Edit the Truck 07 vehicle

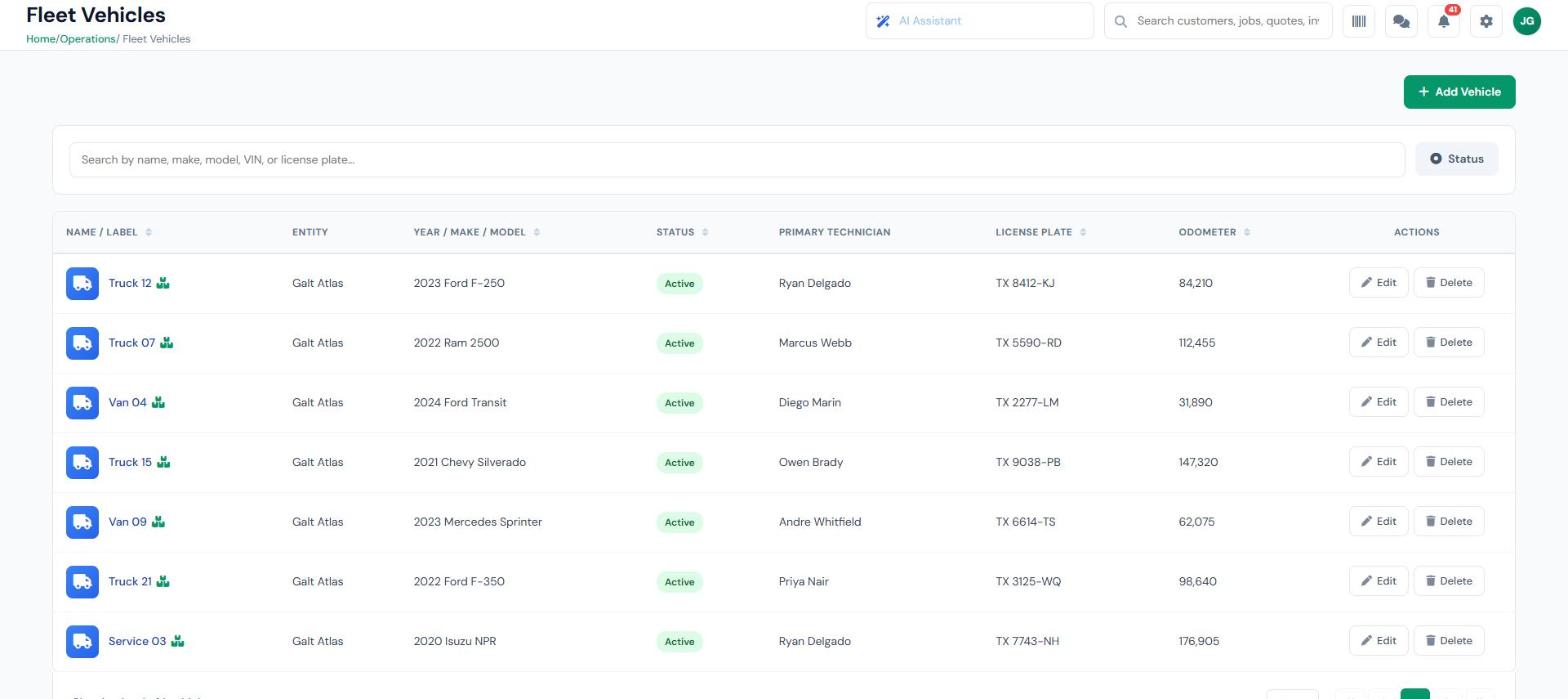click(1378, 342)
